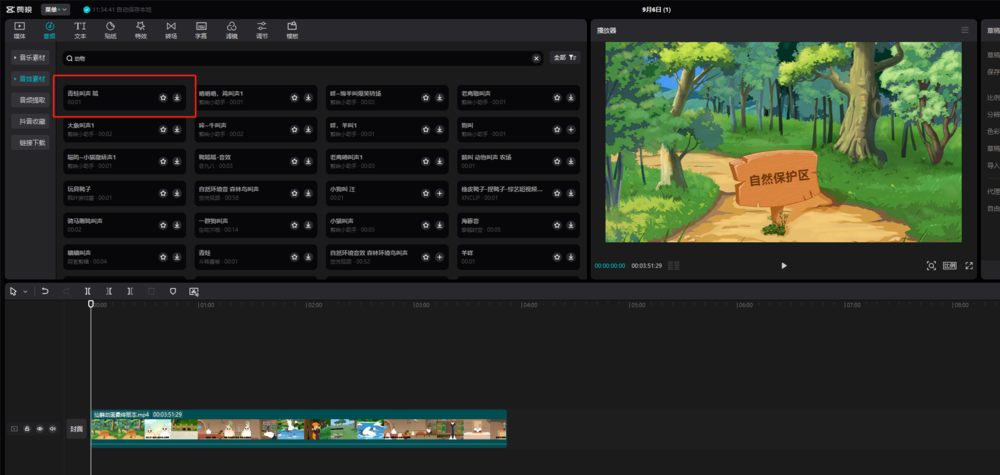Switch to the 媒体 (Media) tab

(x=19, y=29)
